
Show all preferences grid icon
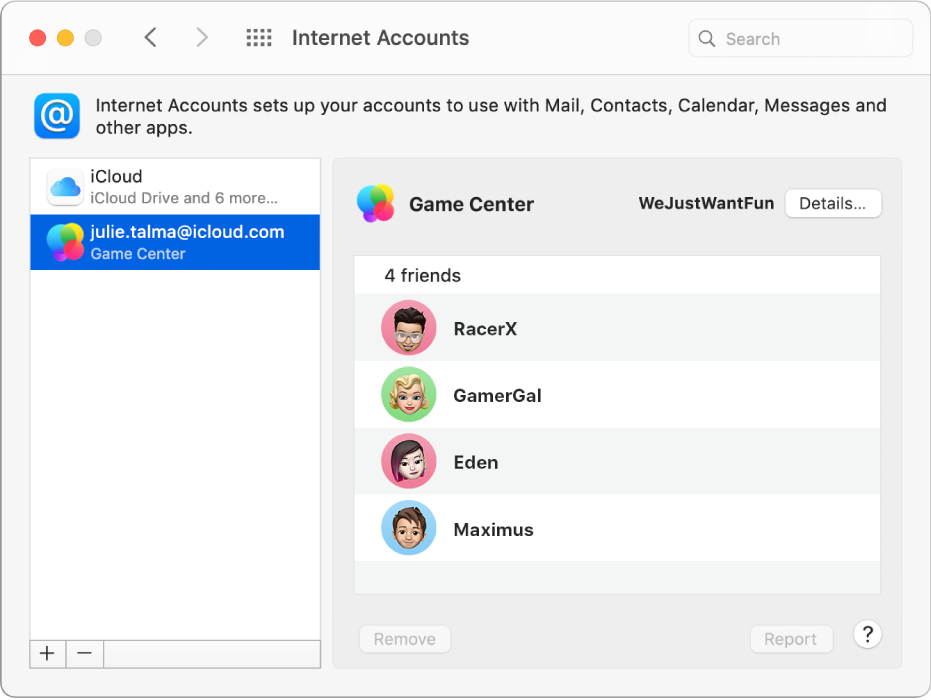(x=259, y=38)
